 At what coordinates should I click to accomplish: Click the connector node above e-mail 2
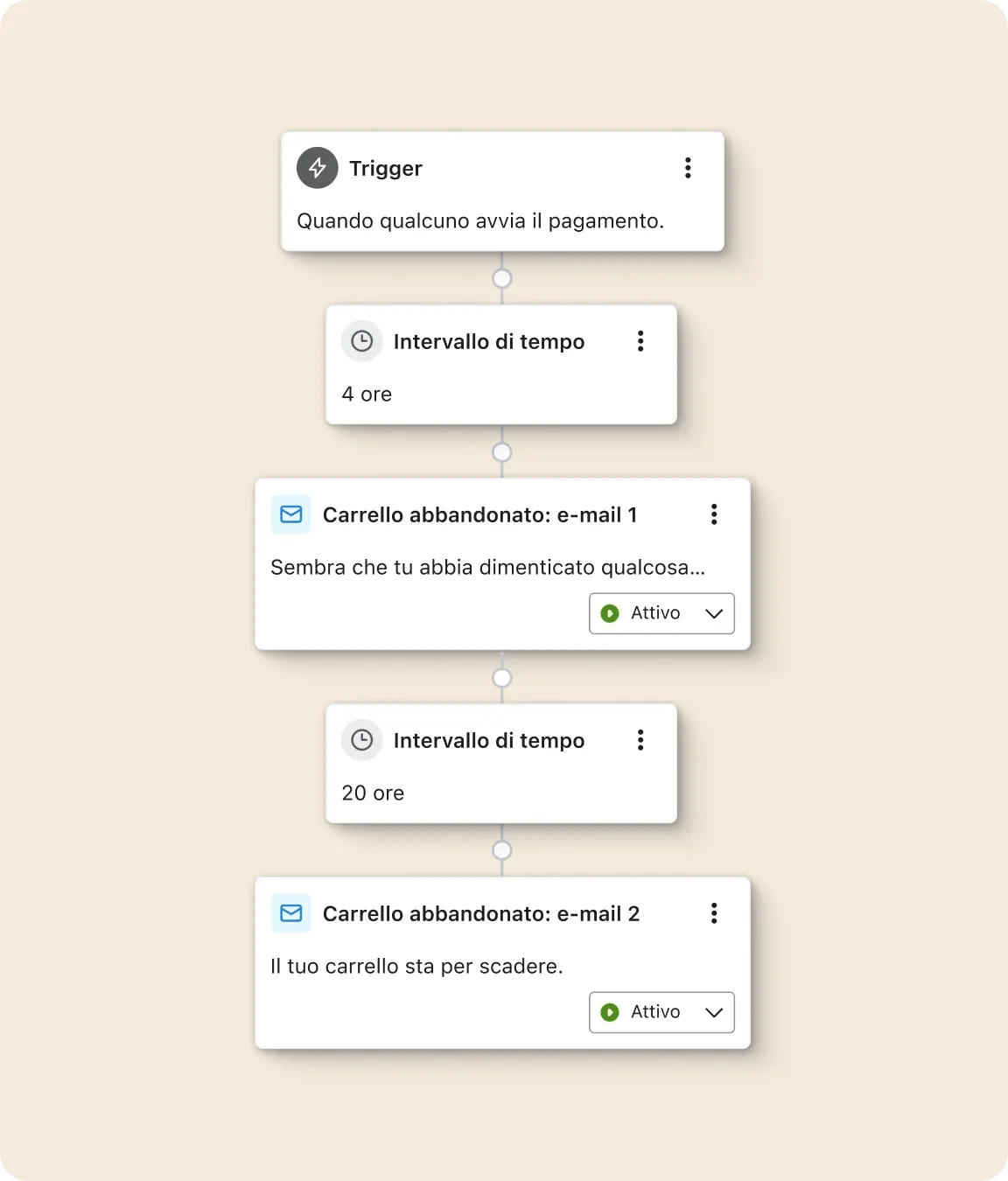(x=502, y=849)
